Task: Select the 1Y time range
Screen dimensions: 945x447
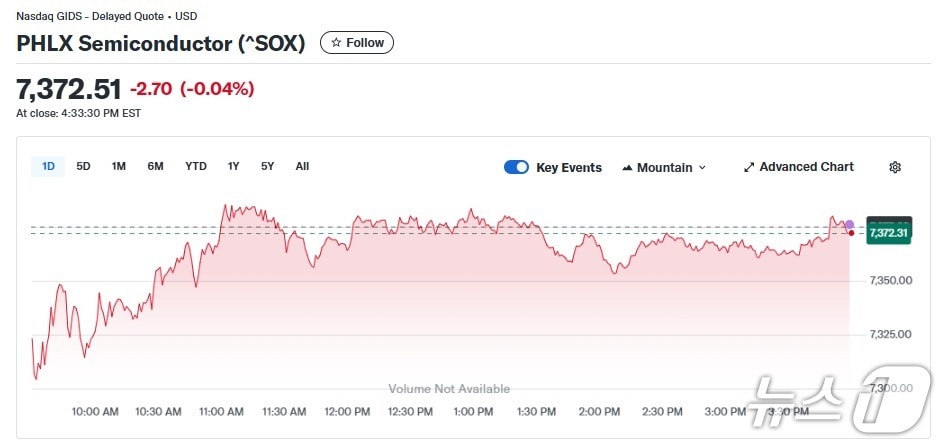Action: [x=233, y=167]
